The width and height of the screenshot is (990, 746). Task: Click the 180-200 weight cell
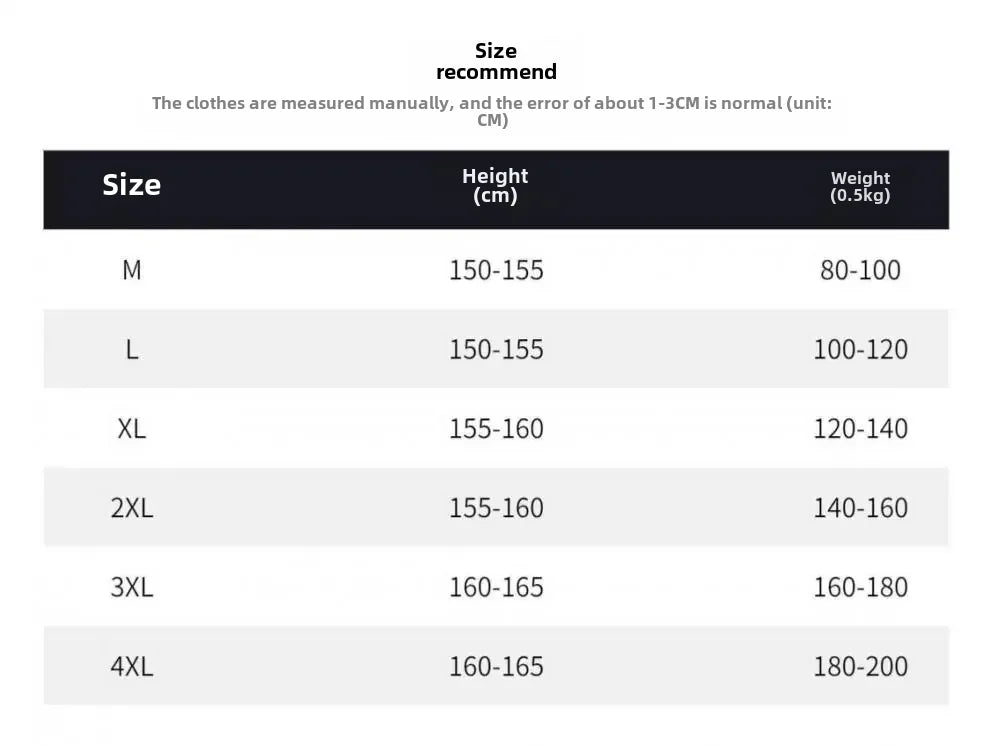coord(860,666)
